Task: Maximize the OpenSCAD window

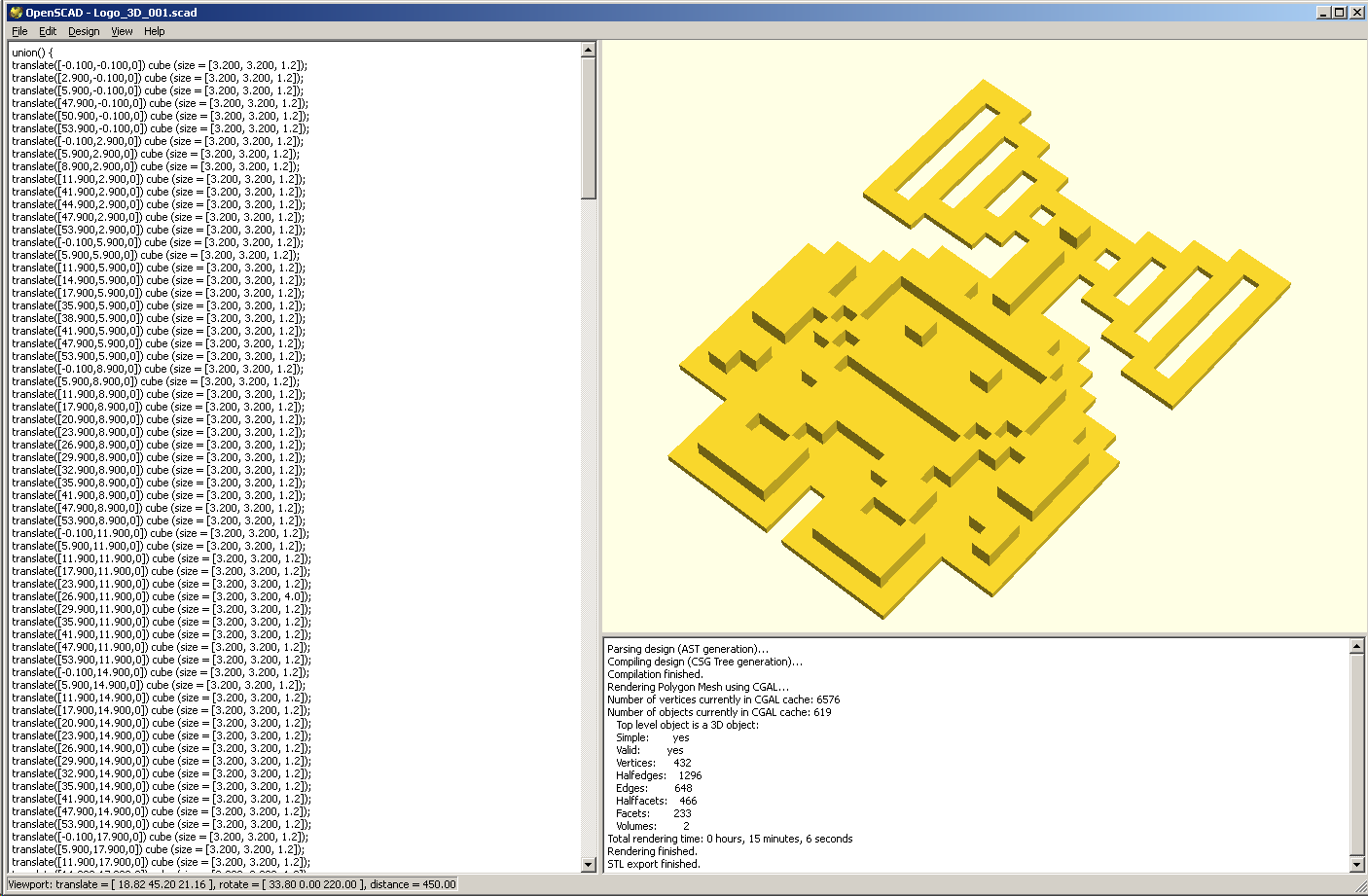Action: pyautogui.click(x=1340, y=13)
